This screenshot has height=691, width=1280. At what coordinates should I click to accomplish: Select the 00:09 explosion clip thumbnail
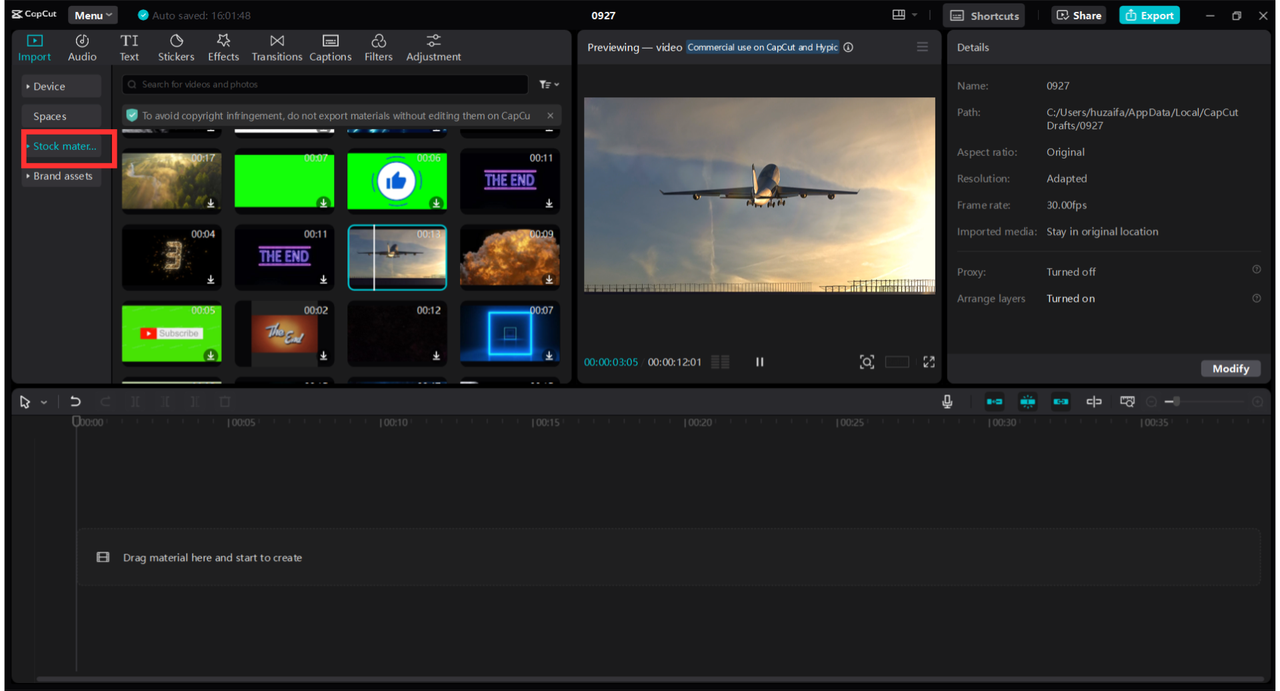pyautogui.click(x=510, y=256)
